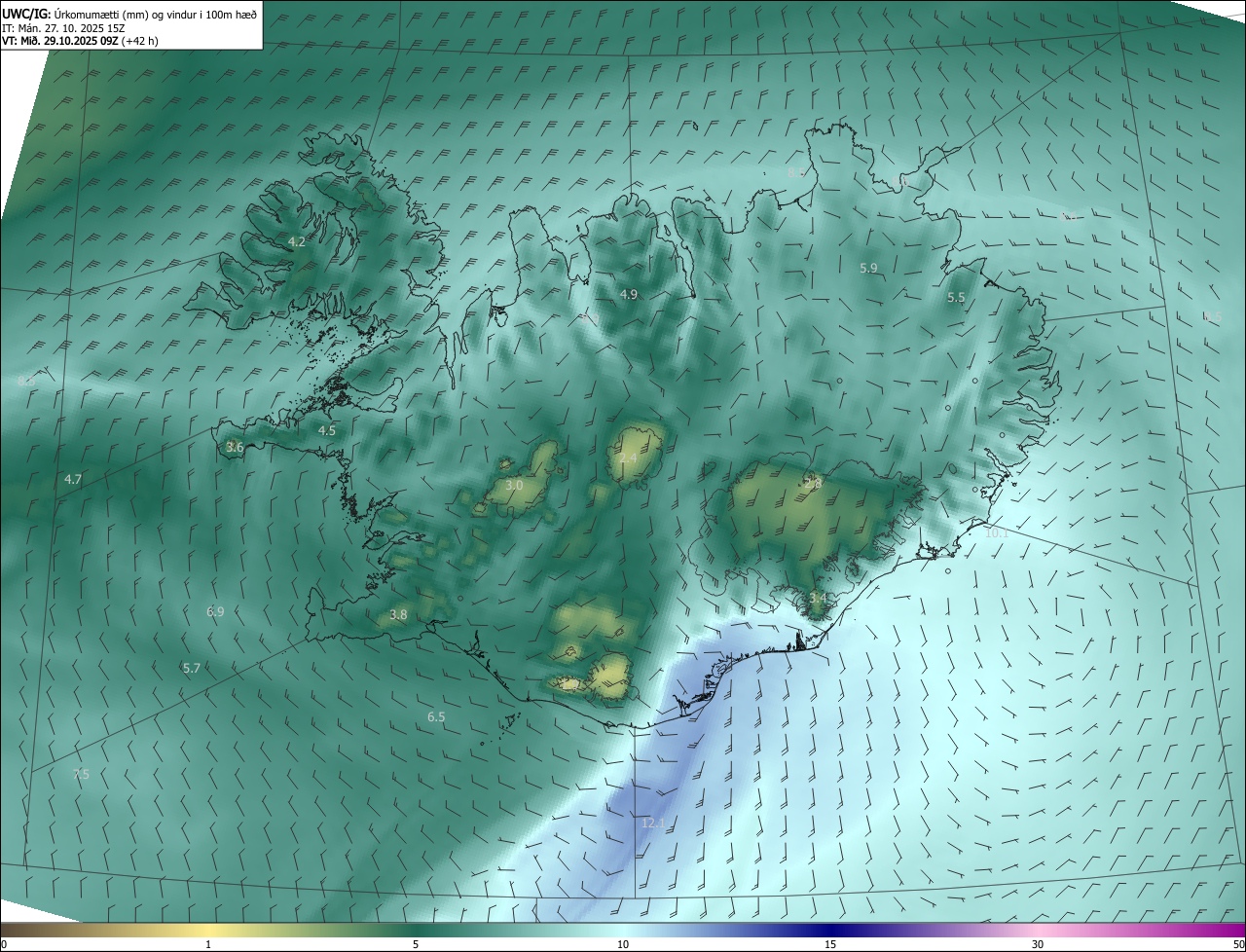Click the 3.4 value near the southeast coast

point(818,598)
